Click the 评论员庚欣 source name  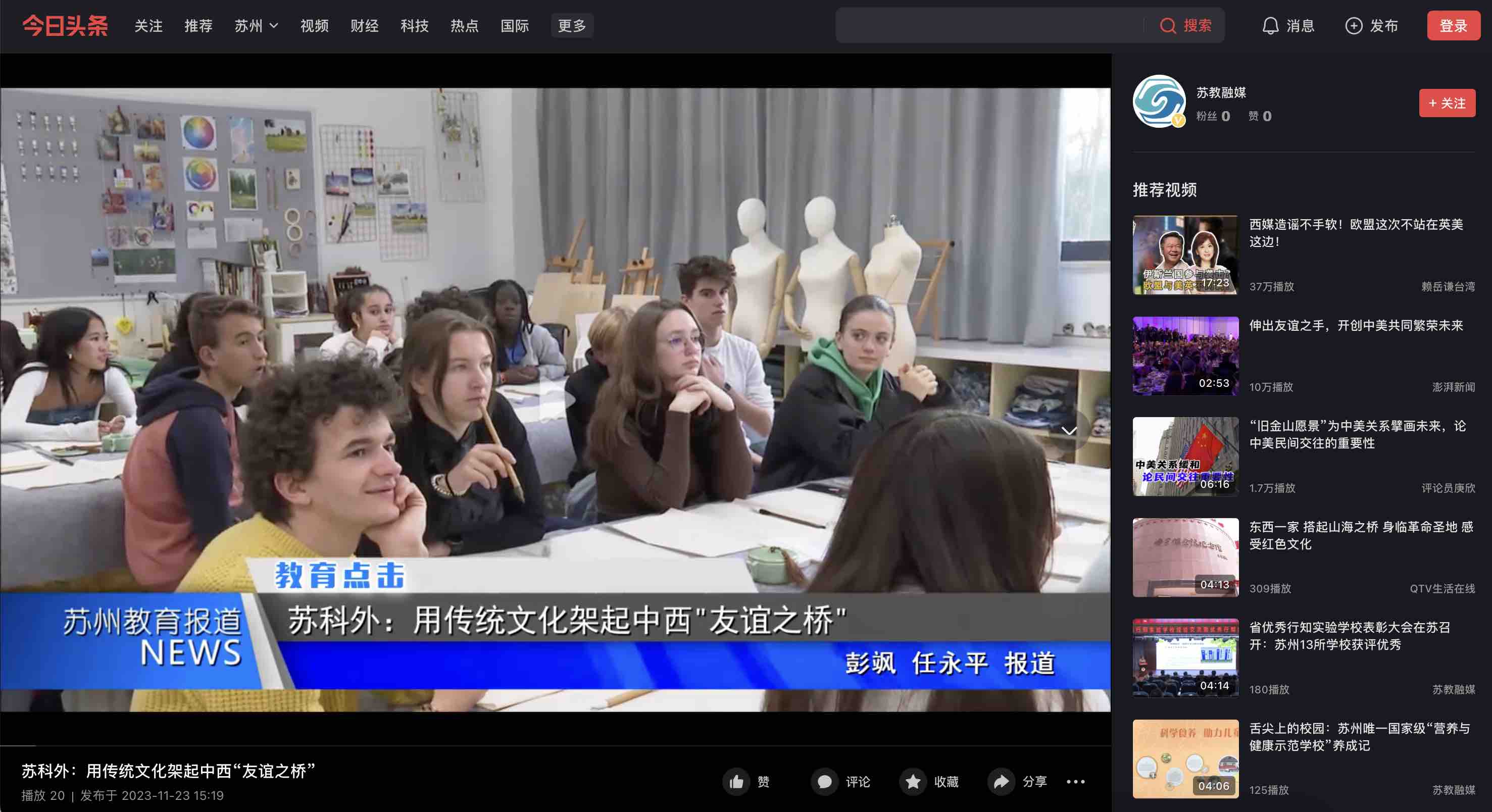[1448, 488]
